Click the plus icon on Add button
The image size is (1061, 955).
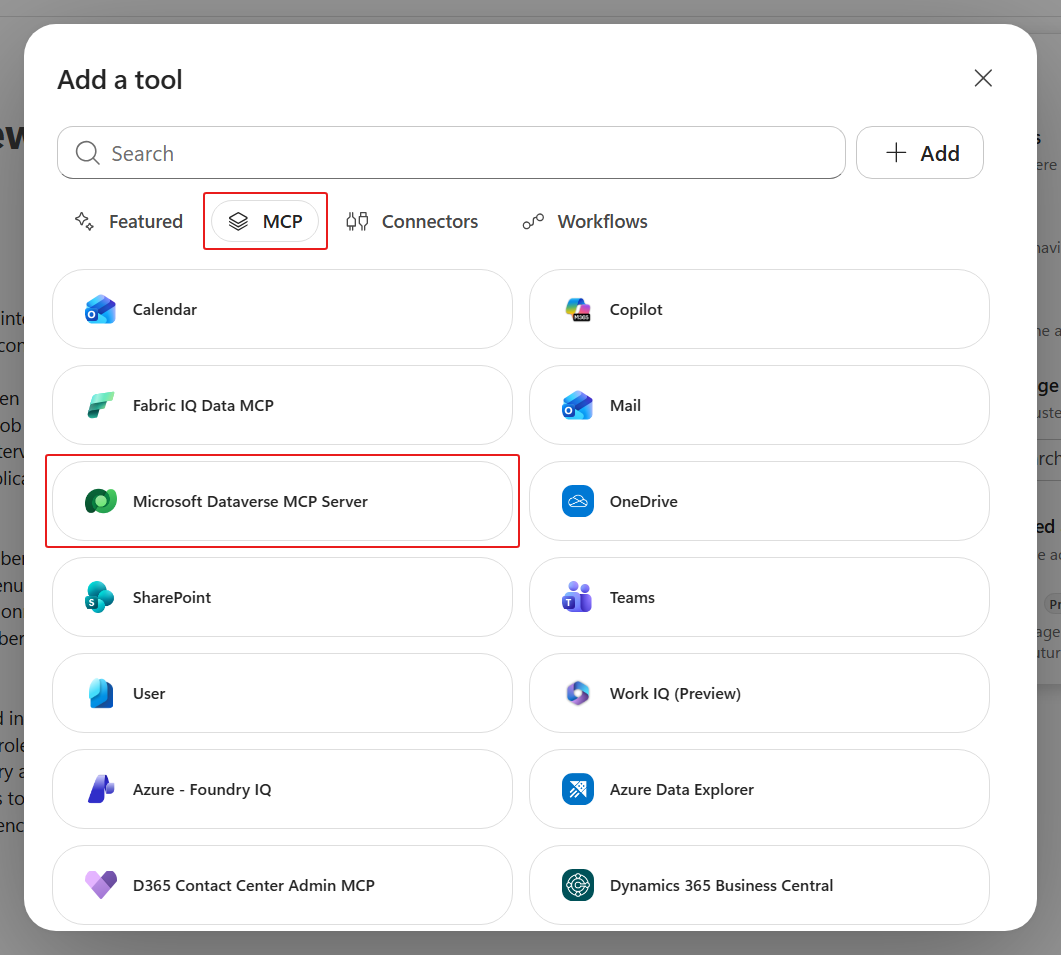(896, 152)
